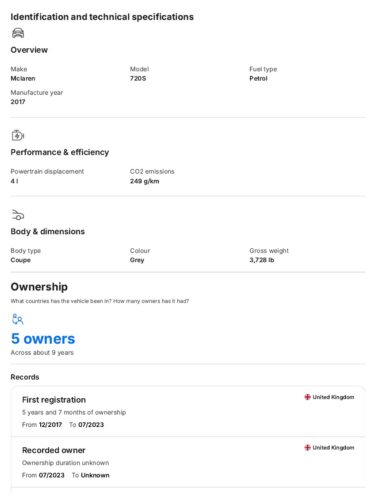This screenshot has width=376, height=500.
Task: Select the First registration record card
Action: [x=188, y=412]
